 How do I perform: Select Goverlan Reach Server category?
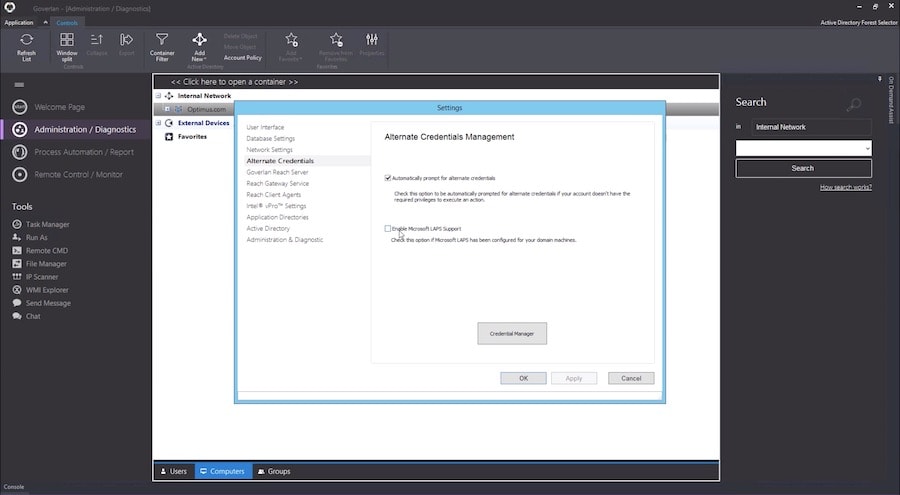277,172
